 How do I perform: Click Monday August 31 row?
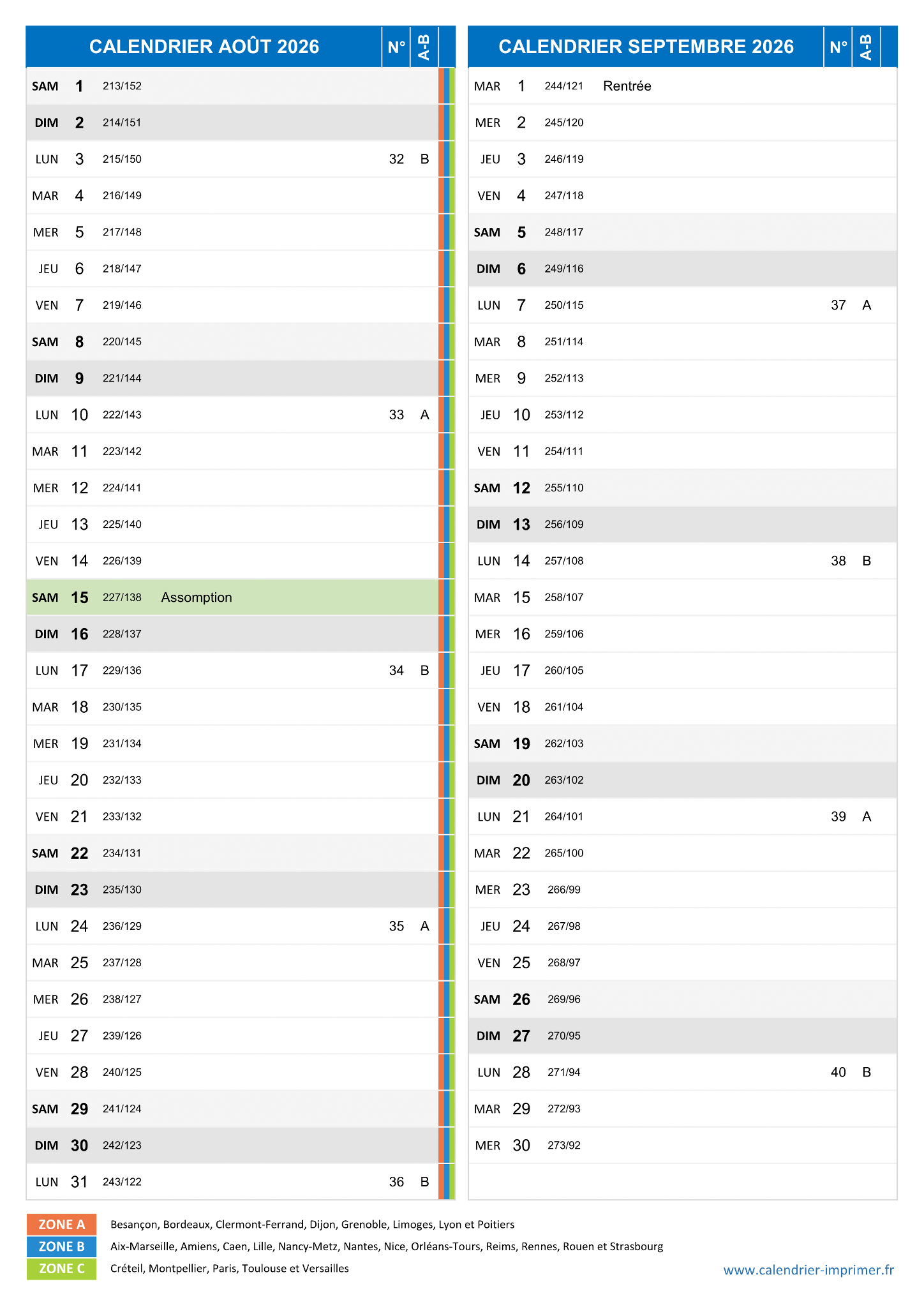point(232,1182)
